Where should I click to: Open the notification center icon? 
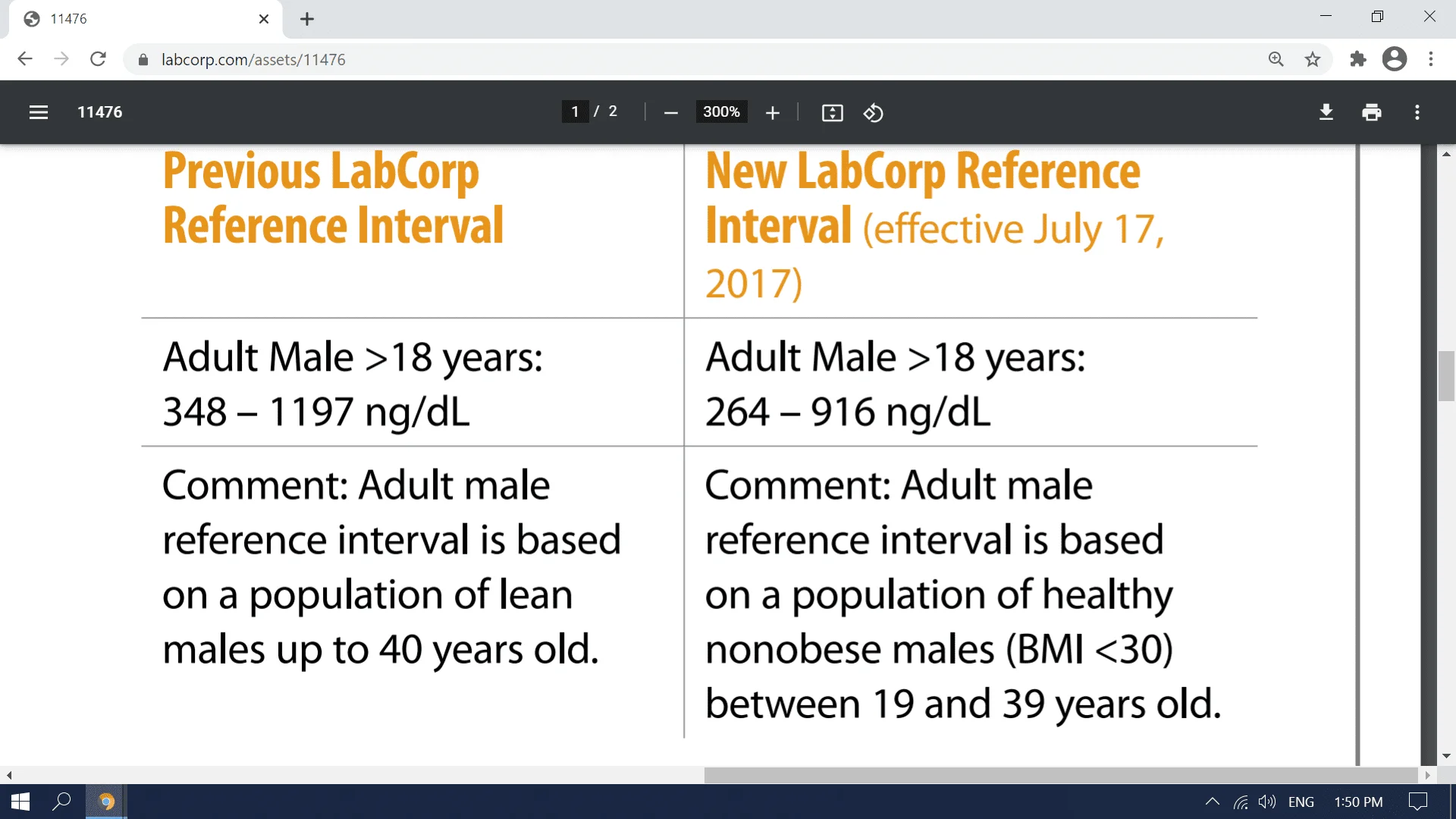coord(1417,802)
